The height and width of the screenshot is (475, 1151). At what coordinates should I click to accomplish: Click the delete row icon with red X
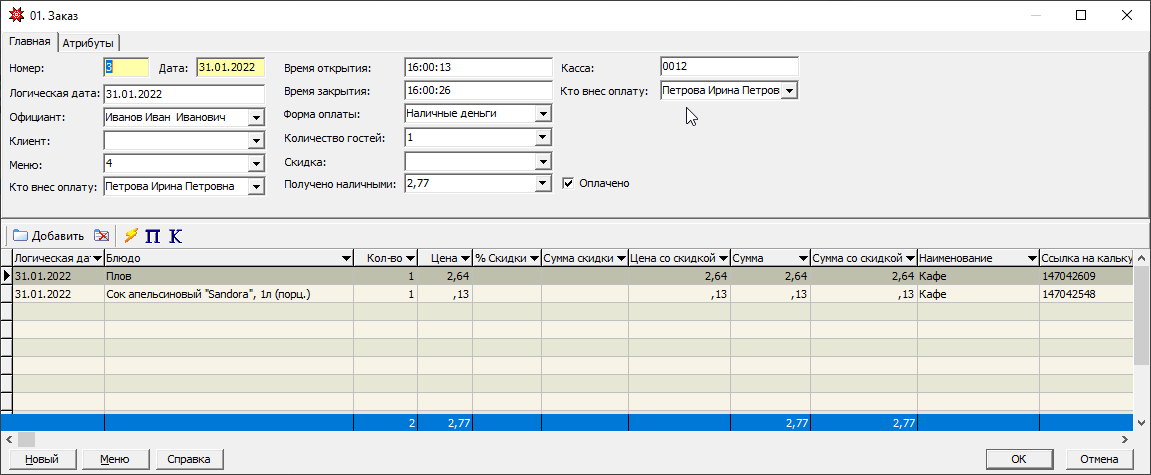click(102, 236)
